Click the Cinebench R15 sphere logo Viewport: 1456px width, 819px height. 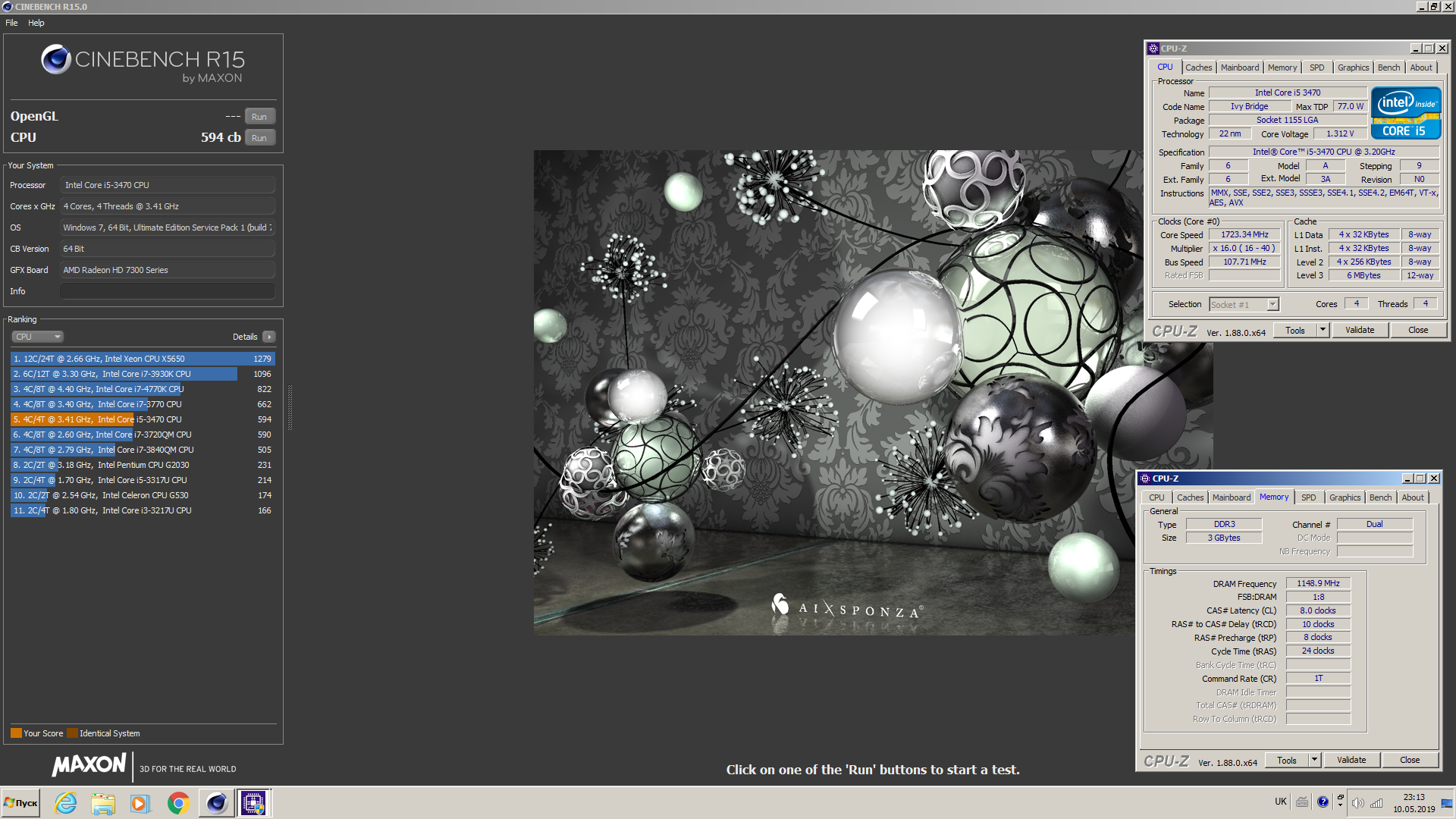click(x=56, y=59)
